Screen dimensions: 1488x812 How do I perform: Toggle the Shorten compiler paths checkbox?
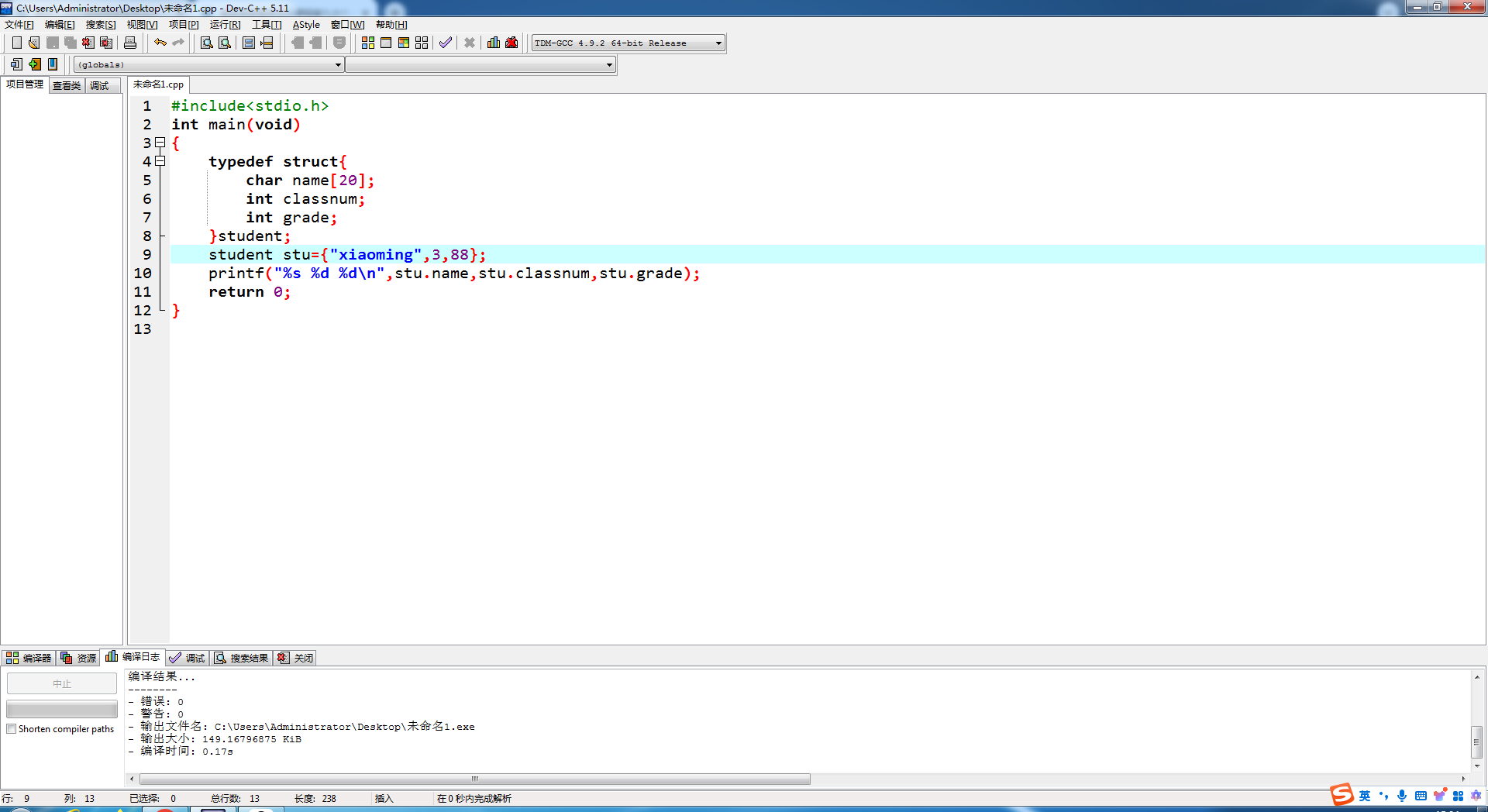12,729
